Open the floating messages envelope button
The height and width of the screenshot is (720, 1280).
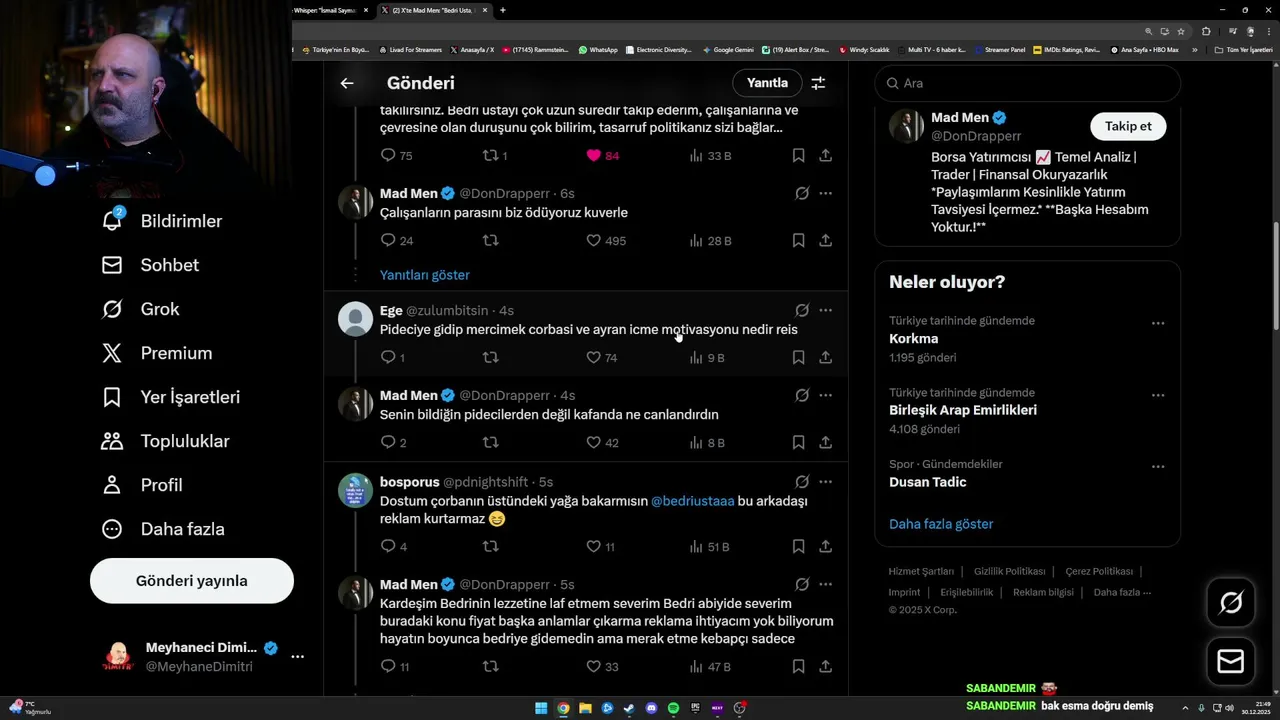click(1231, 662)
